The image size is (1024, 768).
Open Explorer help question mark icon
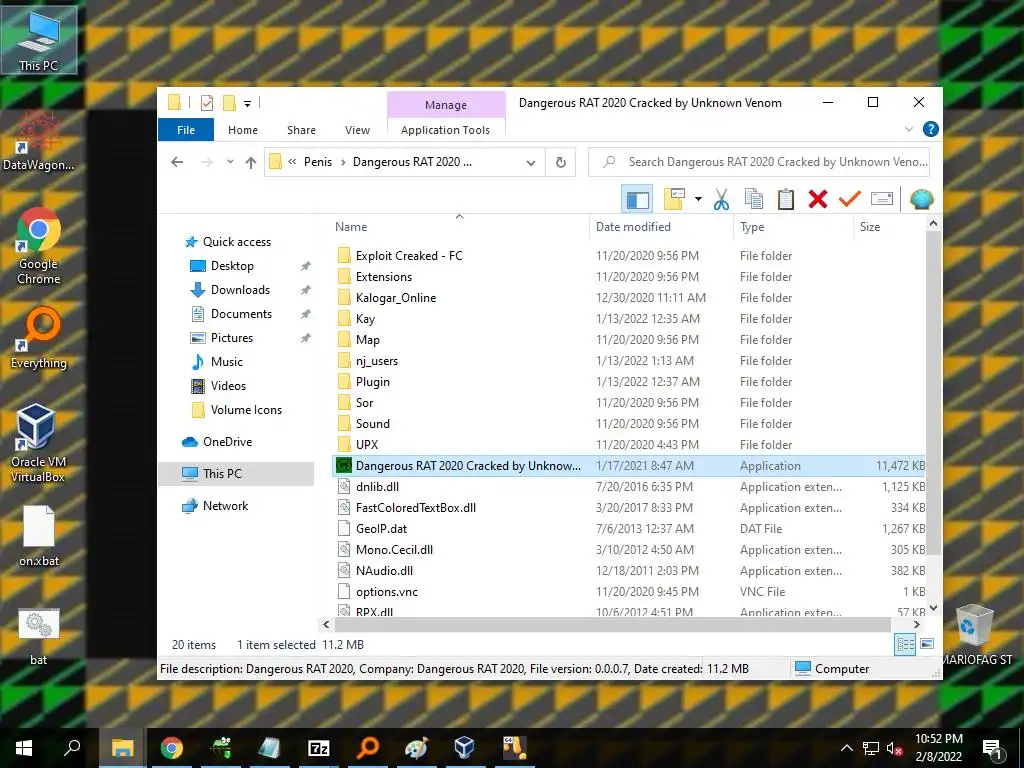(931, 129)
